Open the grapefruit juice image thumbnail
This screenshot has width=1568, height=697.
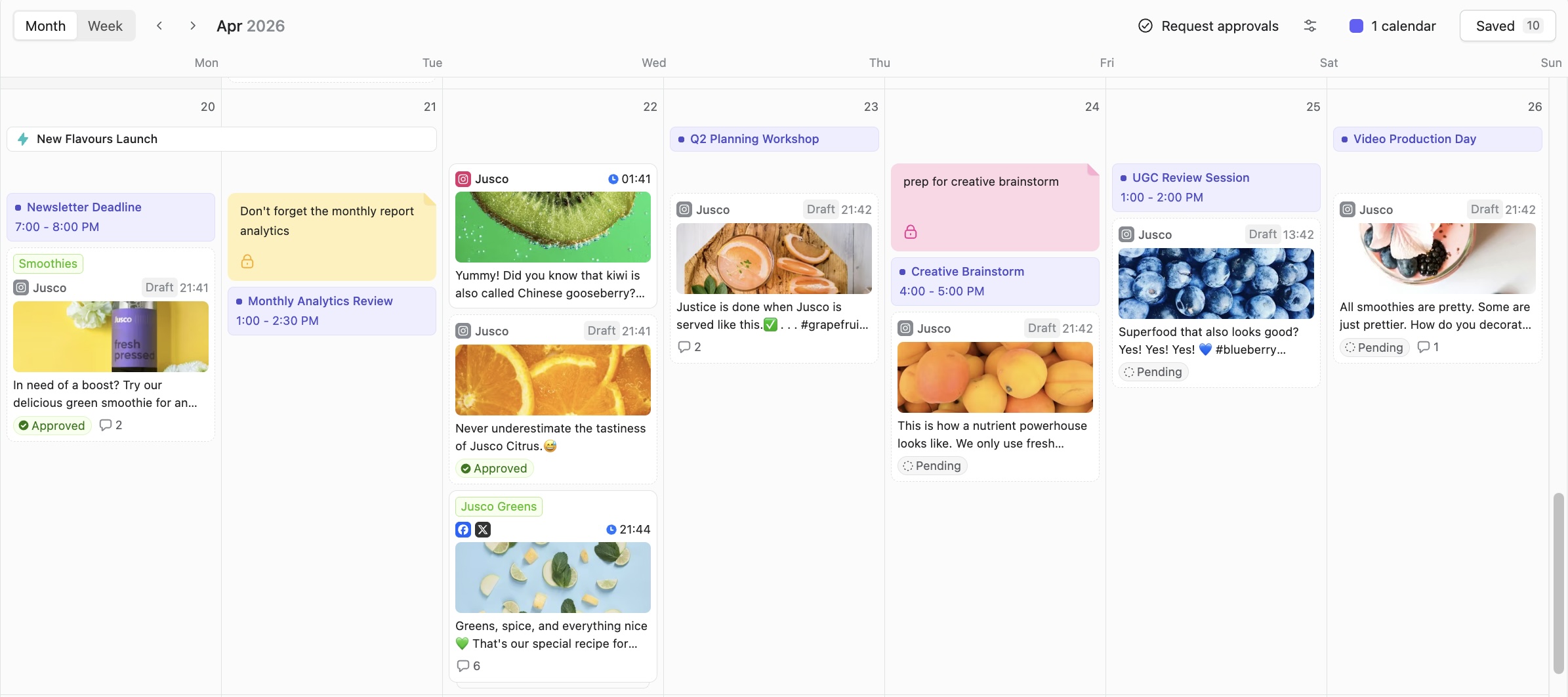[x=774, y=259]
